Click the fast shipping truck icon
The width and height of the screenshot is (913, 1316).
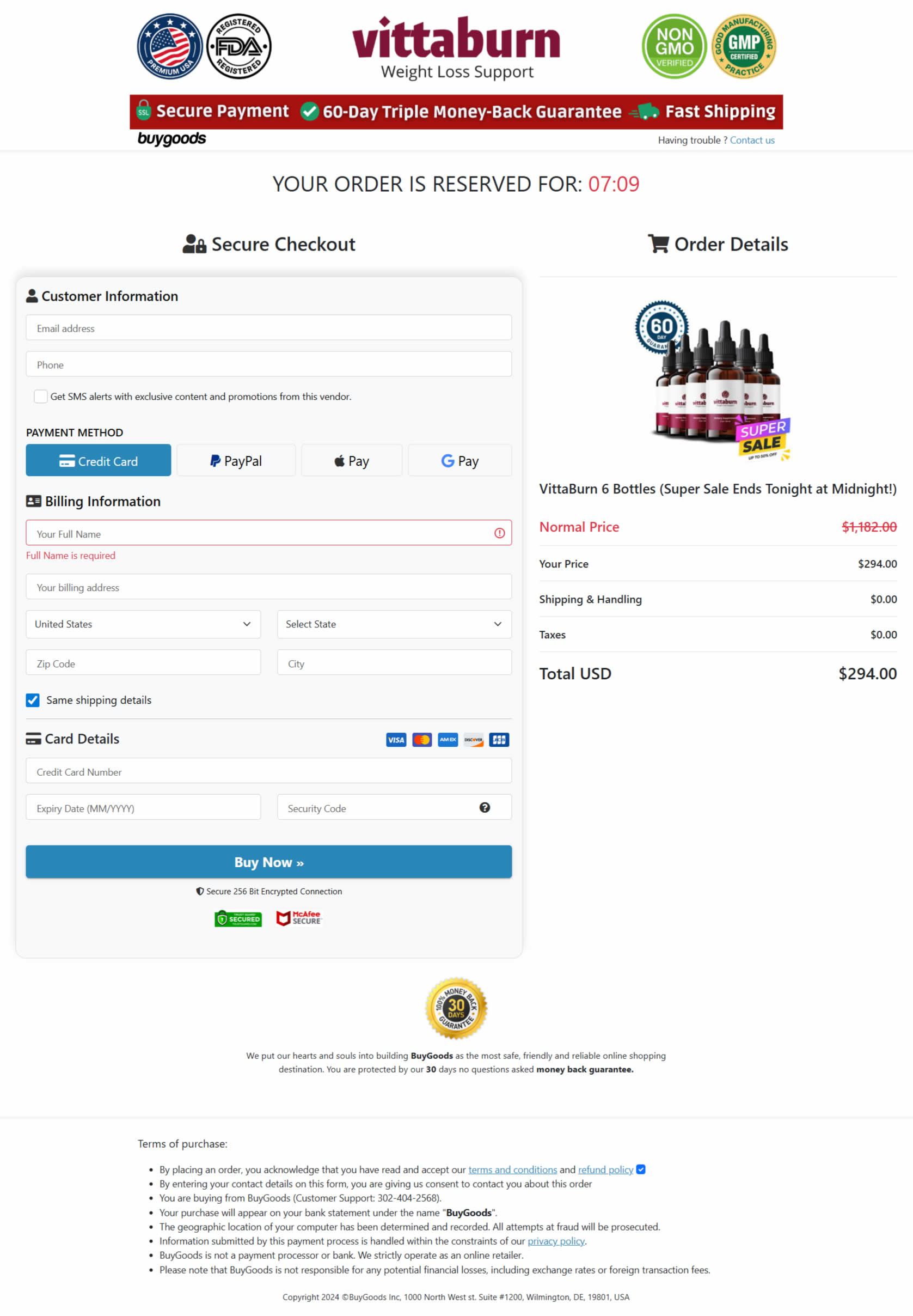644,112
